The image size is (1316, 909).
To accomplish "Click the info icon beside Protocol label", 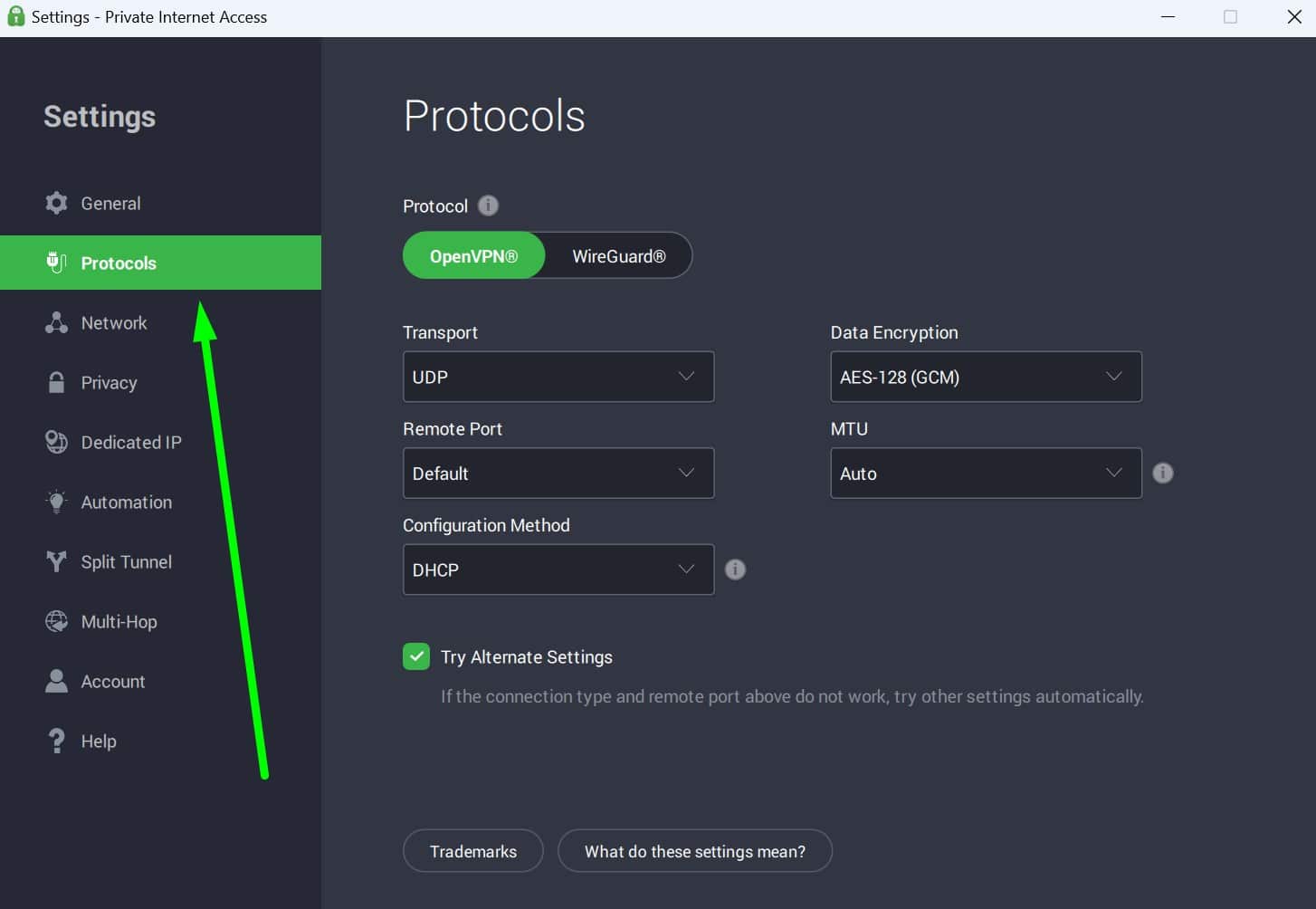I will tap(488, 206).
